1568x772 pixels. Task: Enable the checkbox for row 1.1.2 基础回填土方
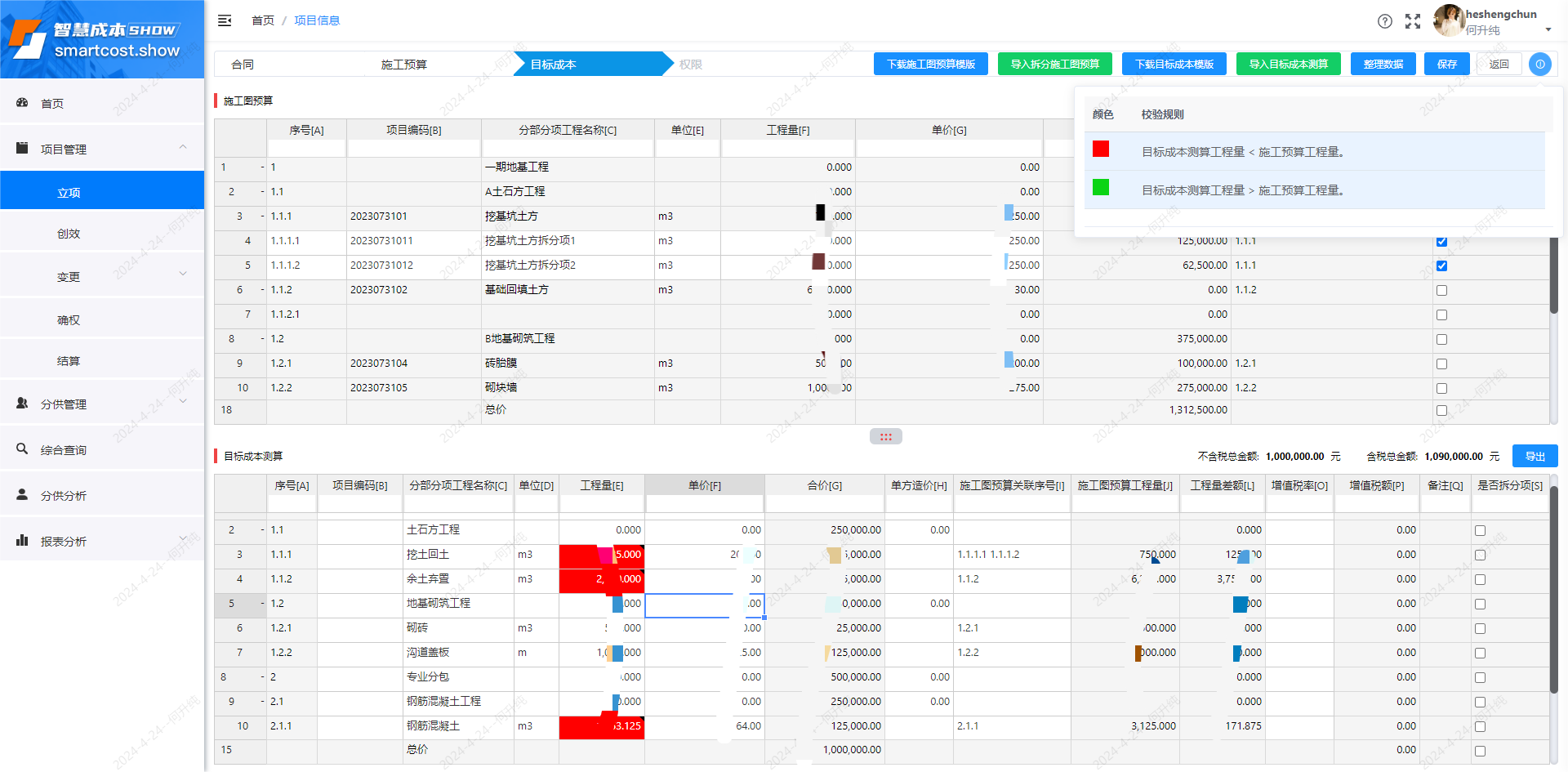(x=1441, y=290)
